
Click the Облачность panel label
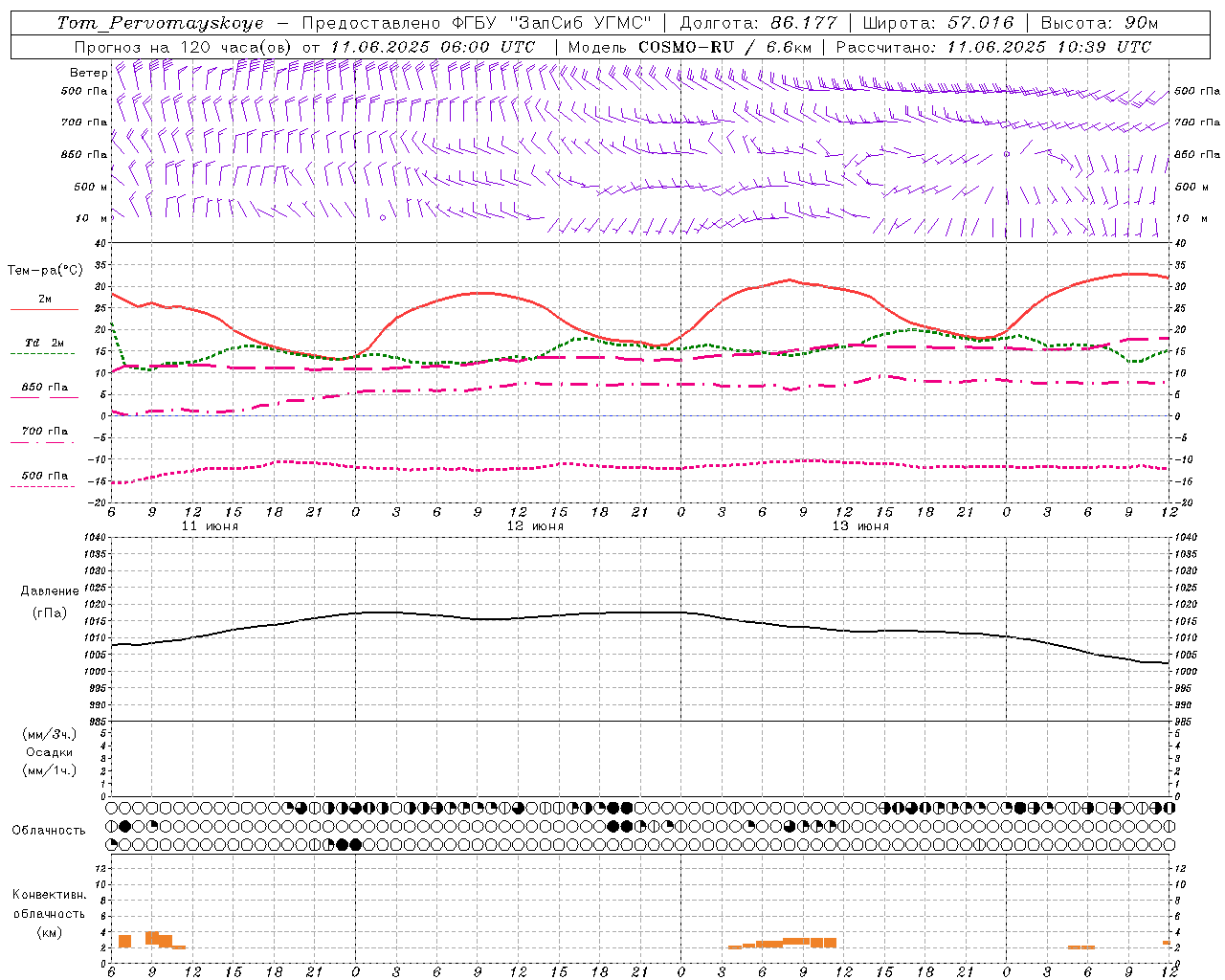tap(48, 831)
